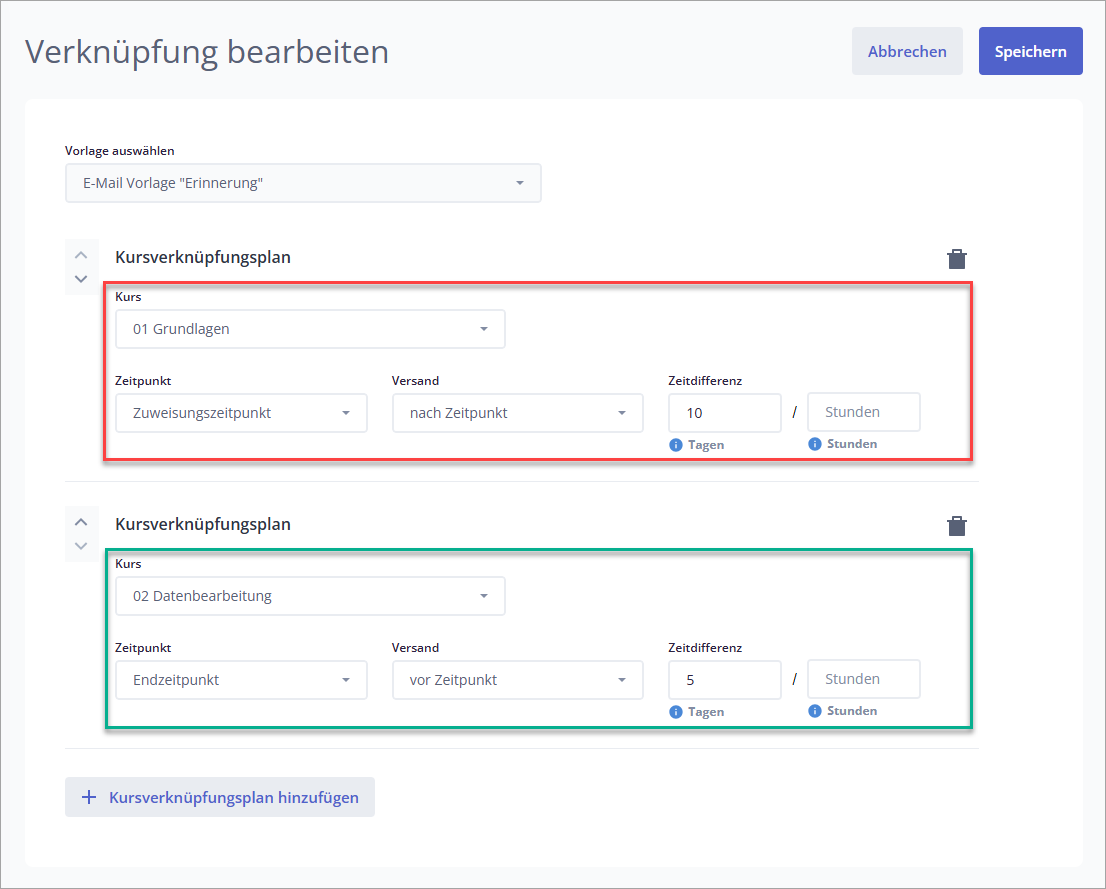Open the Vorlage auswählen dropdown
1106x889 pixels.
point(303,183)
